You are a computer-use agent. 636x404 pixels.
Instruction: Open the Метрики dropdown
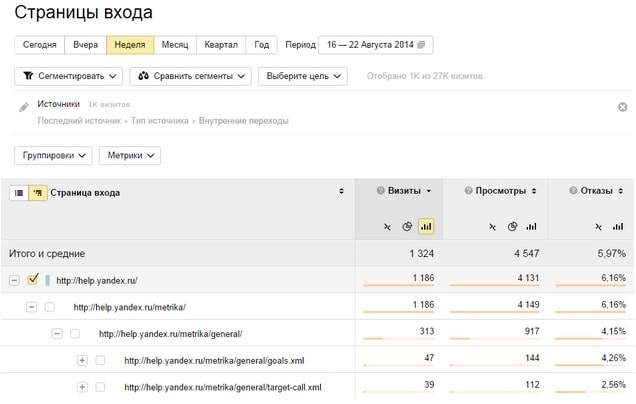tap(130, 155)
